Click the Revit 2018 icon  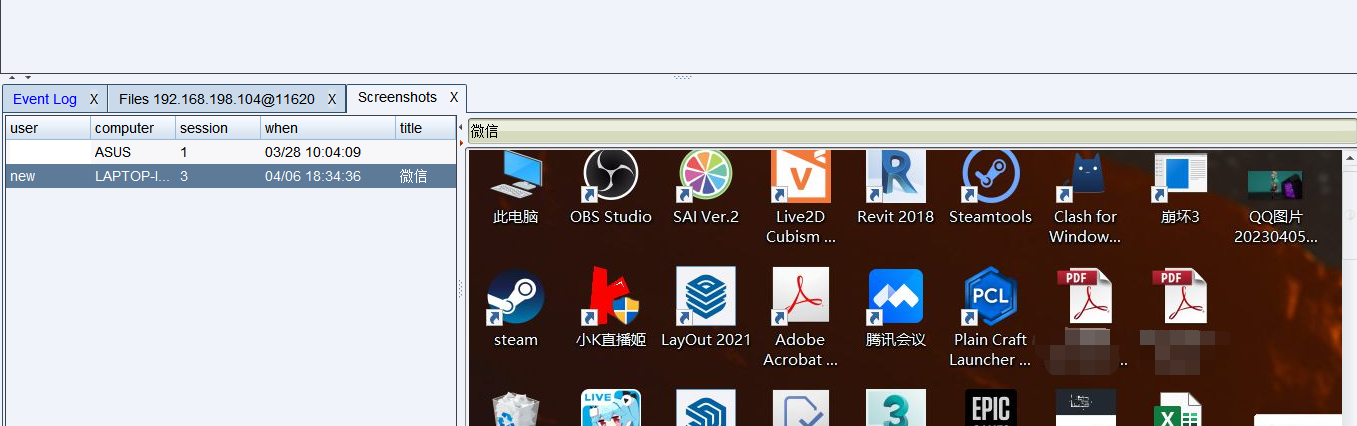(895, 177)
